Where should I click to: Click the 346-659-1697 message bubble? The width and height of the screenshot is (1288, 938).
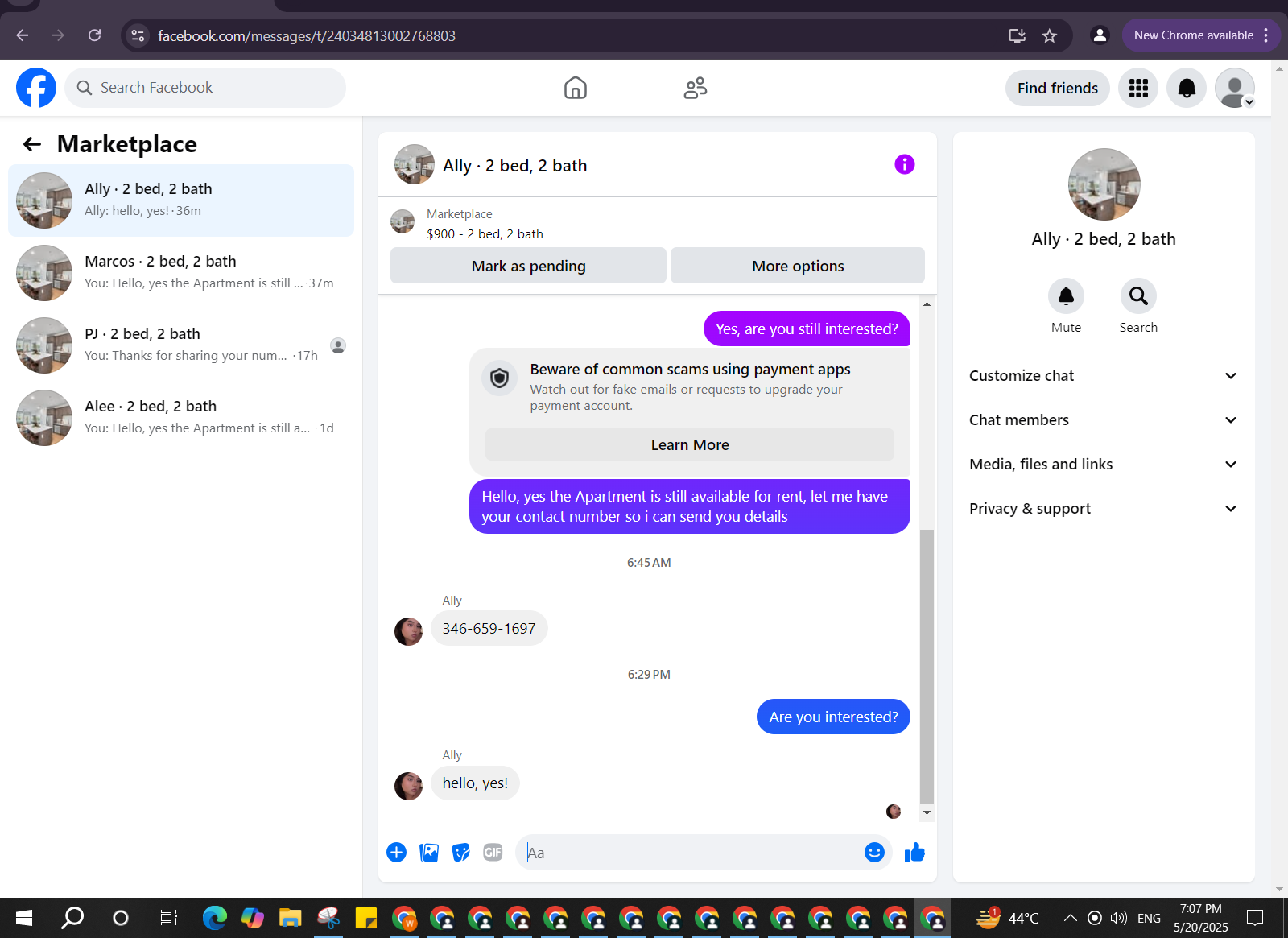click(x=489, y=628)
